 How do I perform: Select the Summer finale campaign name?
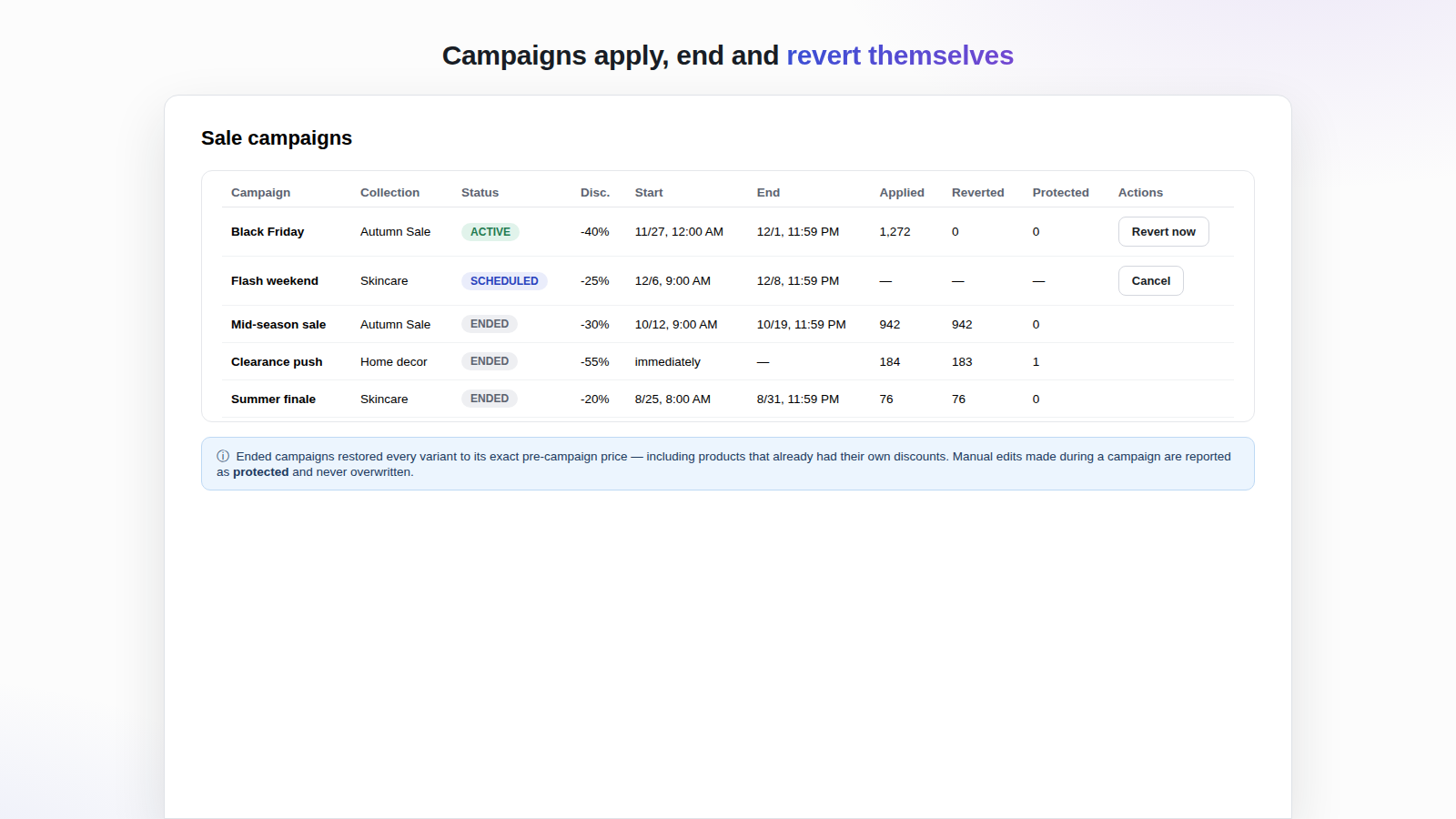pyautogui.click(x=273, y=399)
